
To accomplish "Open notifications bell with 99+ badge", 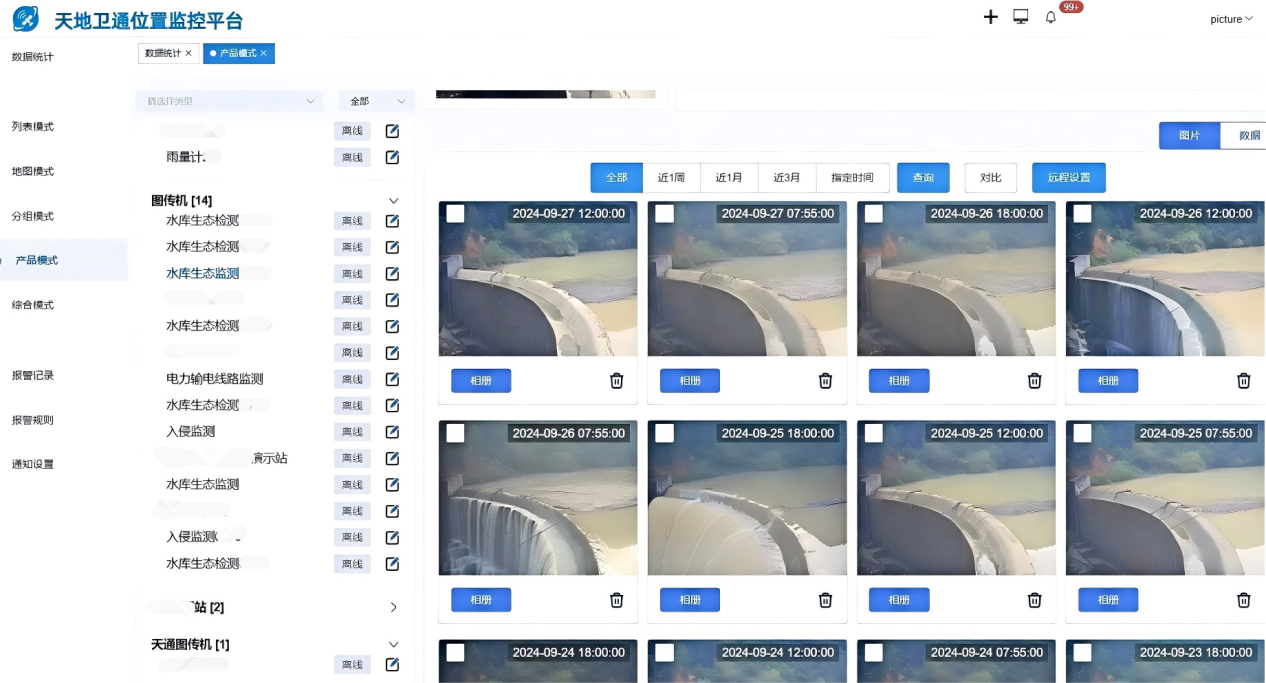I will point(1051,17).
